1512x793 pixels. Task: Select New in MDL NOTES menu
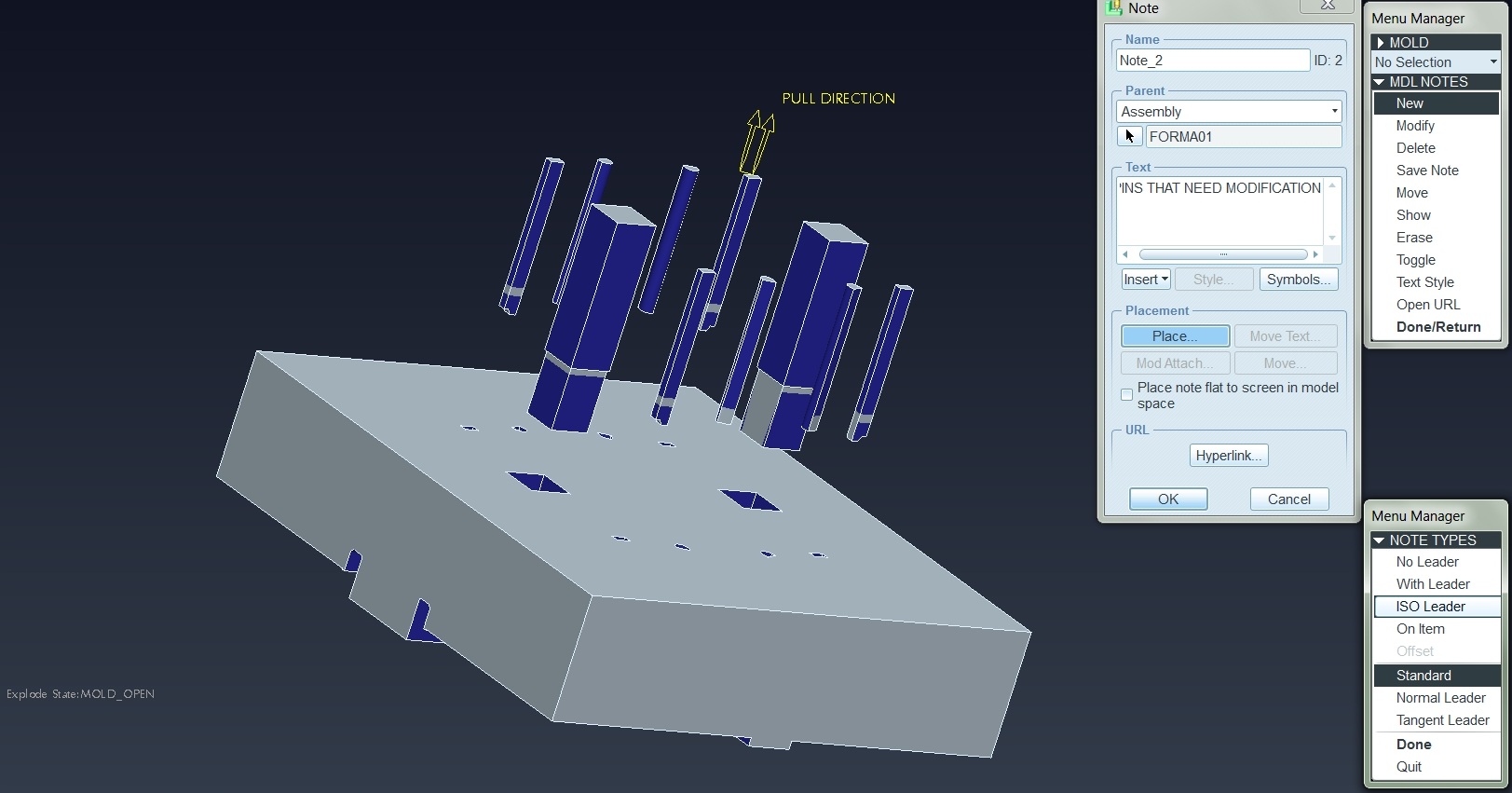(1436, 103)
